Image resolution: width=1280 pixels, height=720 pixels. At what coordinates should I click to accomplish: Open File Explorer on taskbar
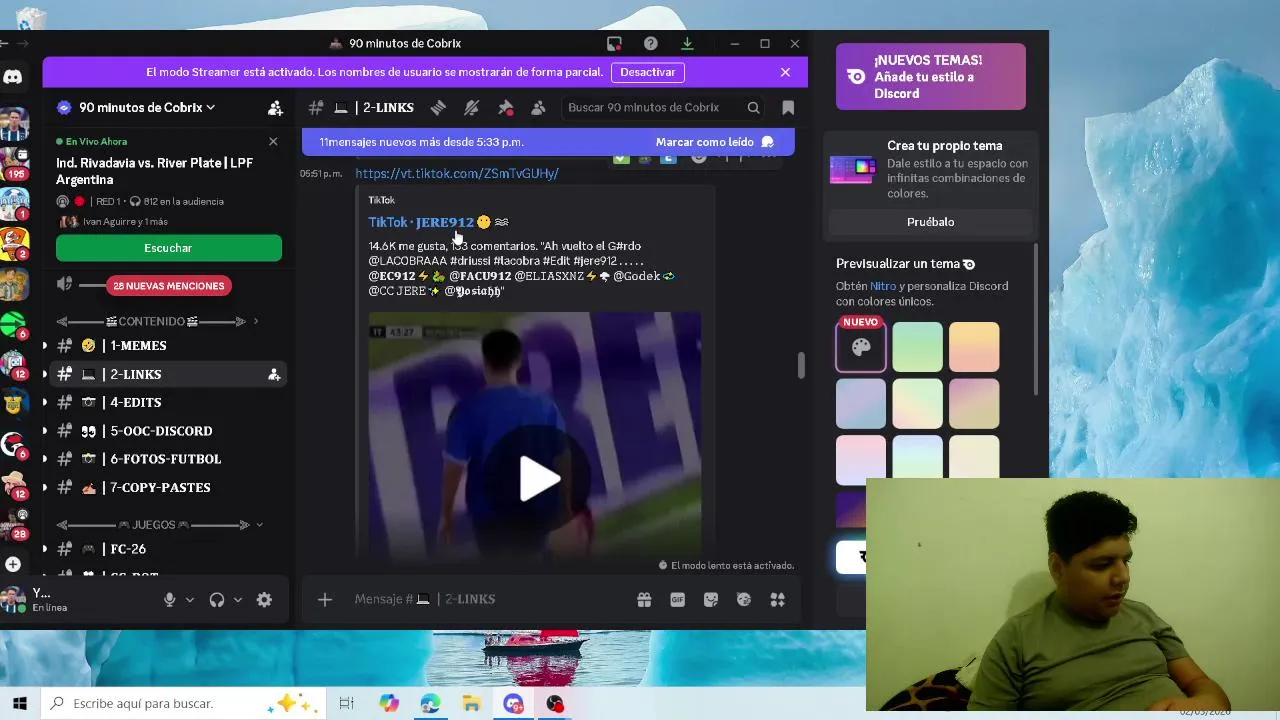tap(471, 703)
